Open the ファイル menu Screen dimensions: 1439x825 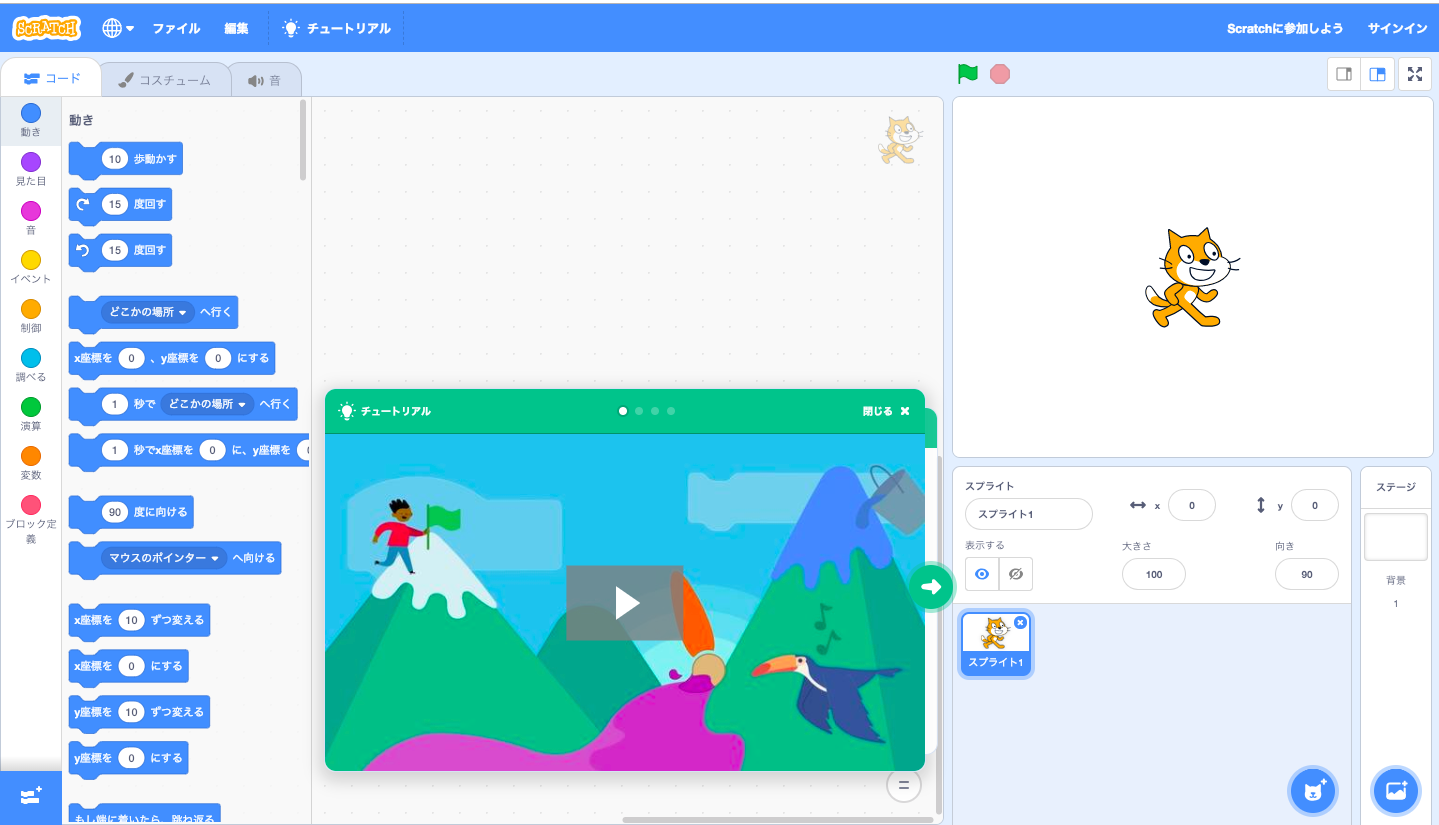[176, 29]
